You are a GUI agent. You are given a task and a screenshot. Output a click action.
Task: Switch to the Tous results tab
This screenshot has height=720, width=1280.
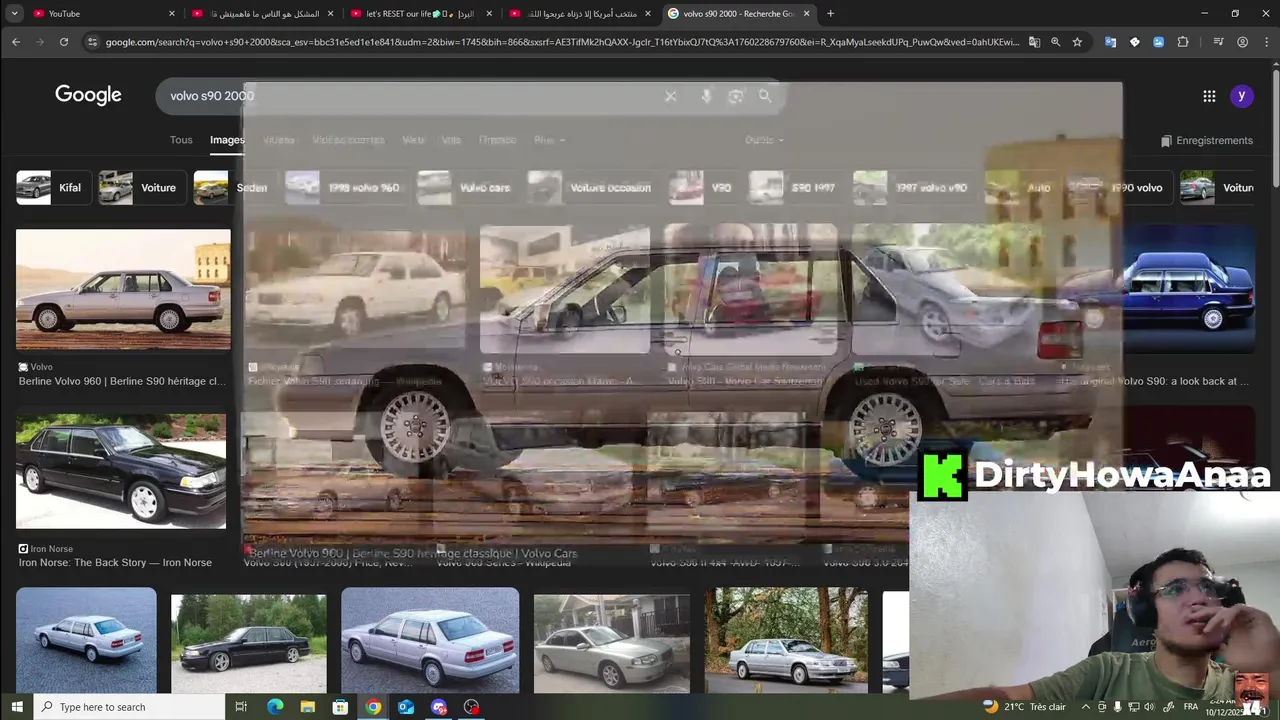(x=181, y=140)
